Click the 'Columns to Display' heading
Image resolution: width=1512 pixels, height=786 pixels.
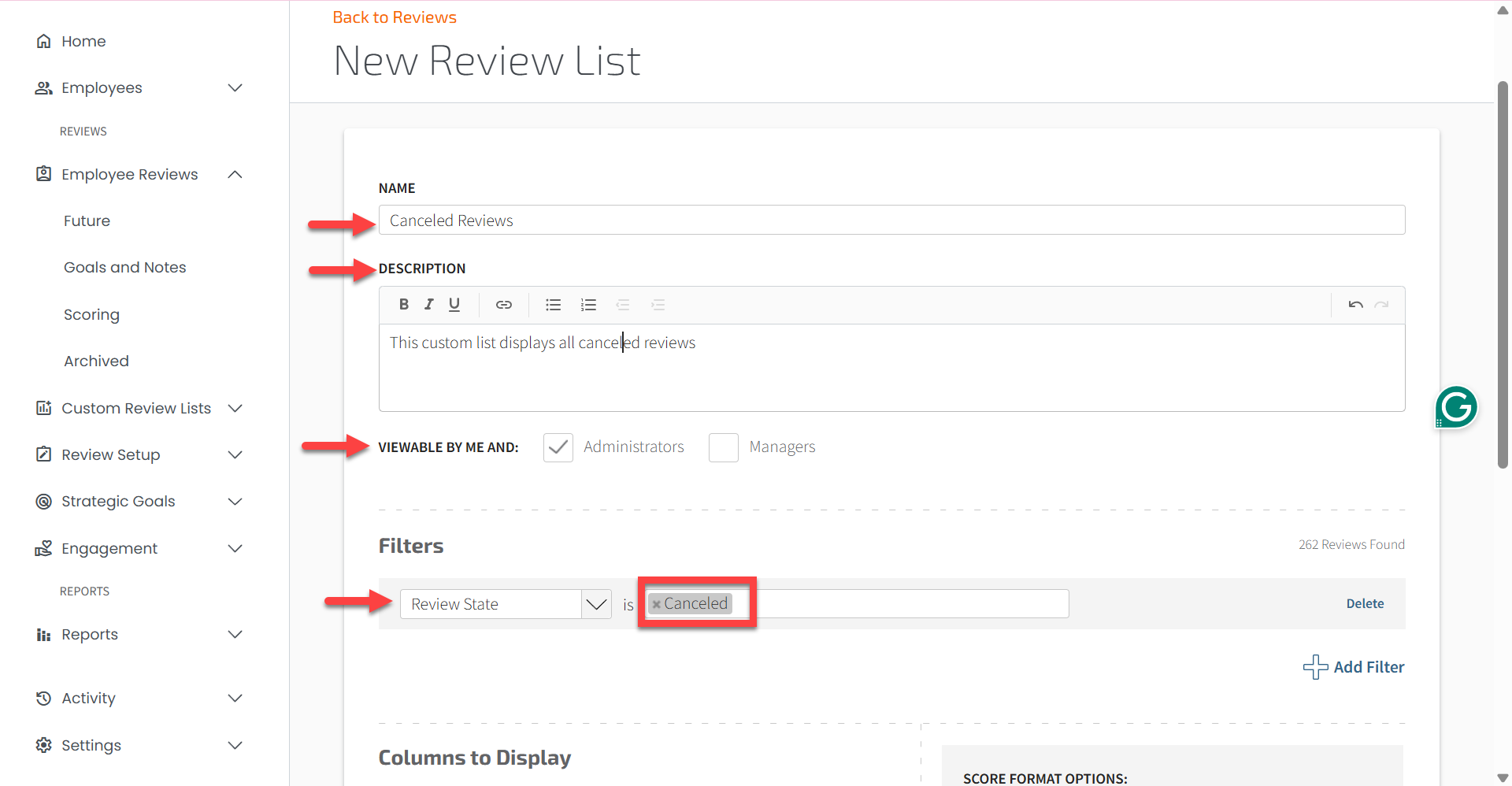coord(475,758)
